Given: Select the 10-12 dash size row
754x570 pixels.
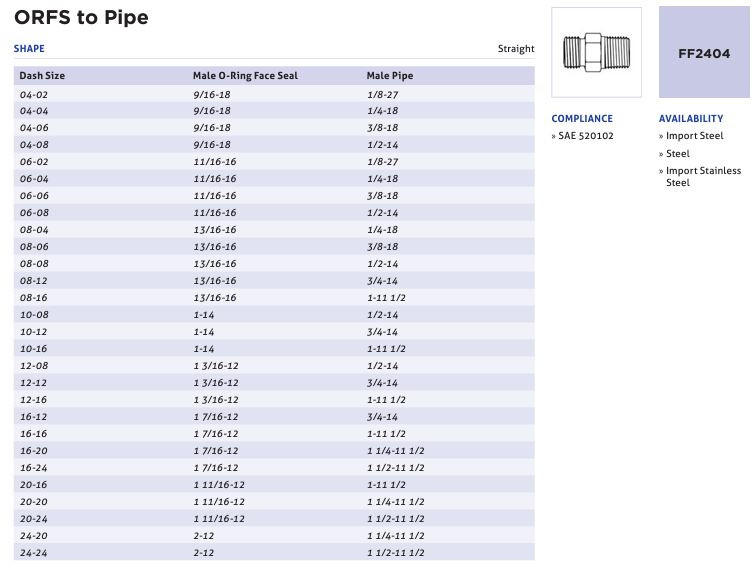Looking at the screenshot, I should 274,332.
